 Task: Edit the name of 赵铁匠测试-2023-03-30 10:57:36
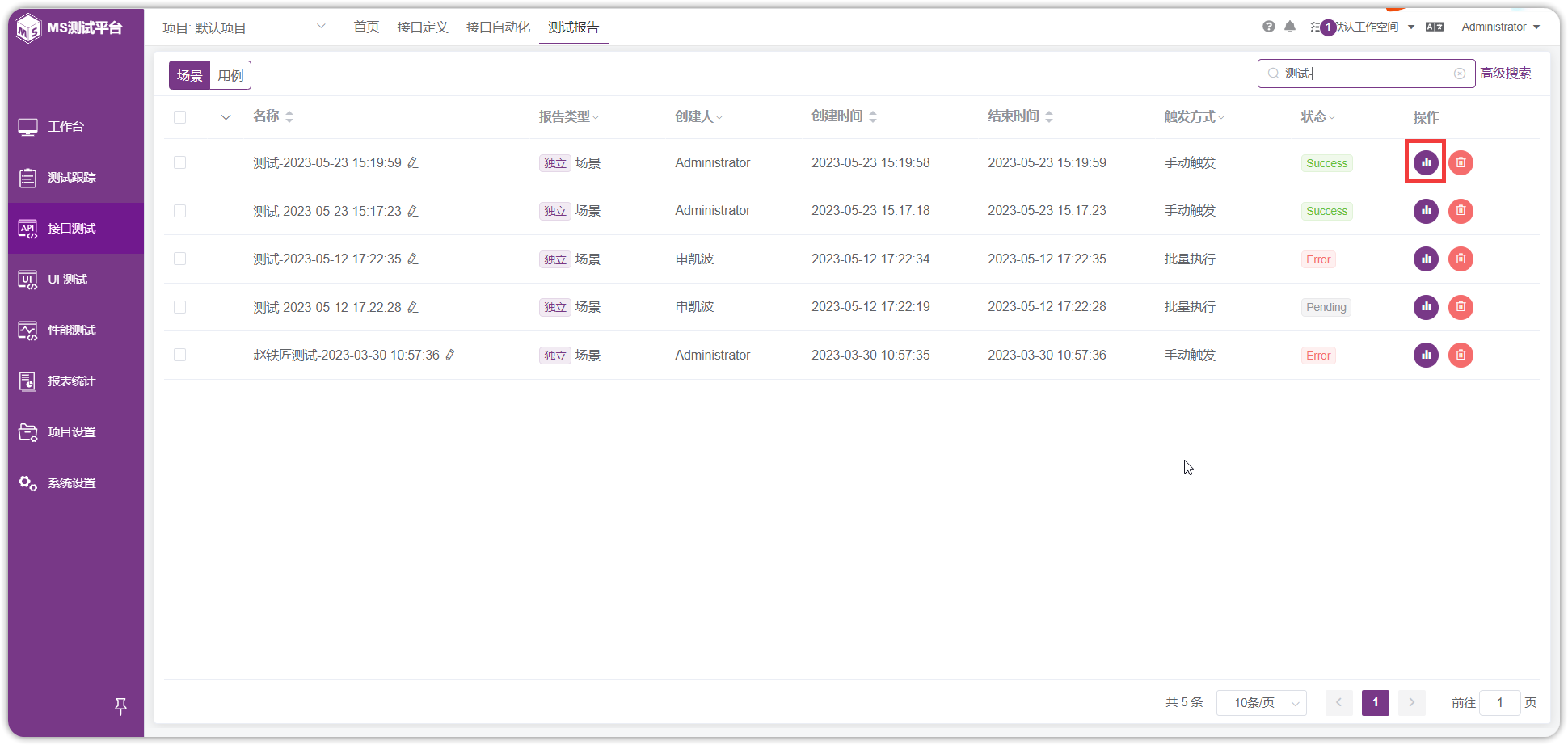[x=451, y=355]
